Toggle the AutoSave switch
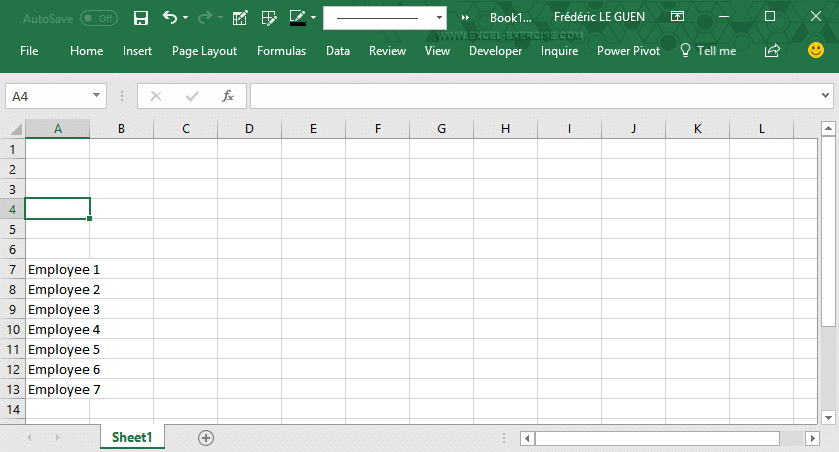This screenshot has height=452, width=839. pos(99,18)
